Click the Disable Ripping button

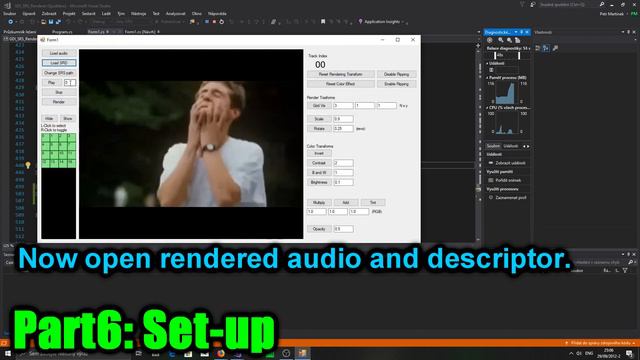(x=396, y=74)
